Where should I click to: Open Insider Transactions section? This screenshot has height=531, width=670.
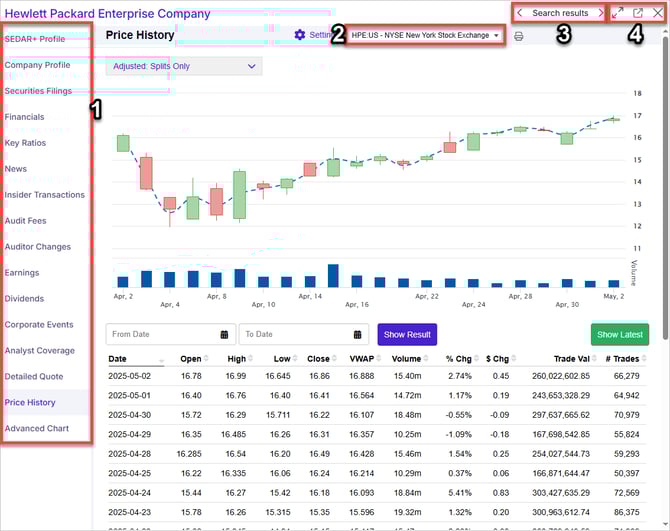tap(44, 195)
